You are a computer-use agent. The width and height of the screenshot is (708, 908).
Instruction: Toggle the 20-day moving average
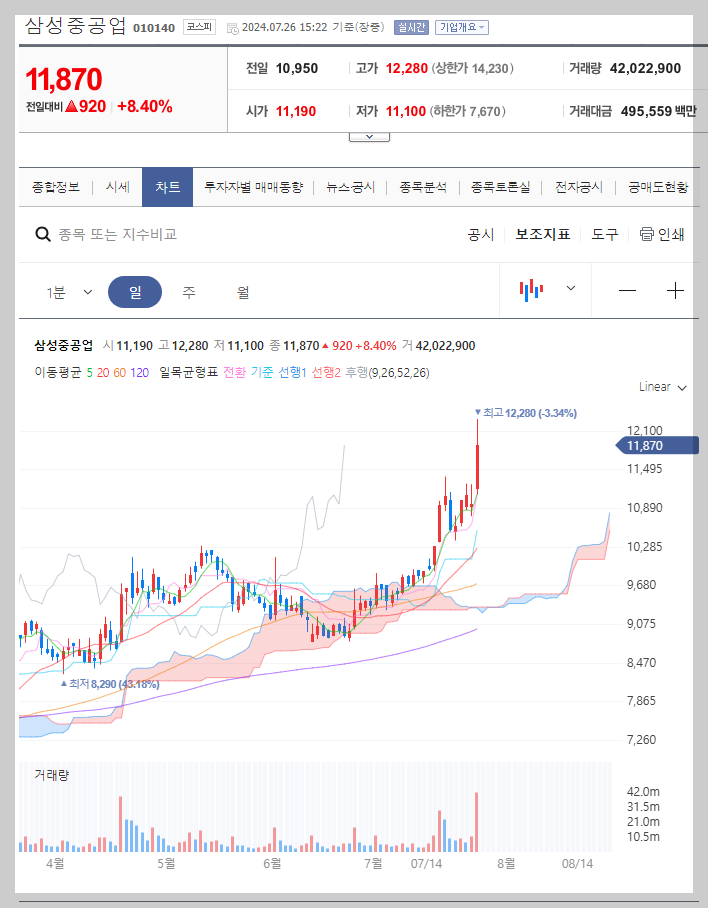103,372
